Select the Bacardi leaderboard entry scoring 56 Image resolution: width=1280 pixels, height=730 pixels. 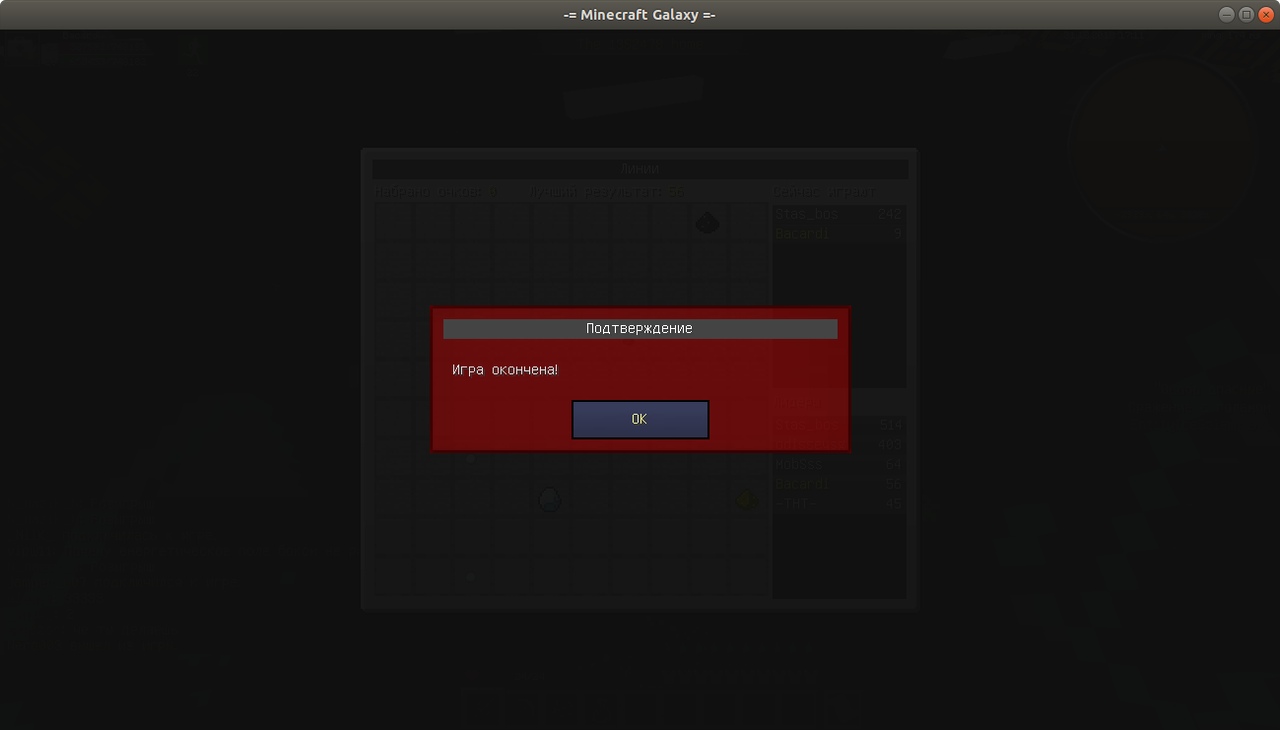[x=838, y=484]
